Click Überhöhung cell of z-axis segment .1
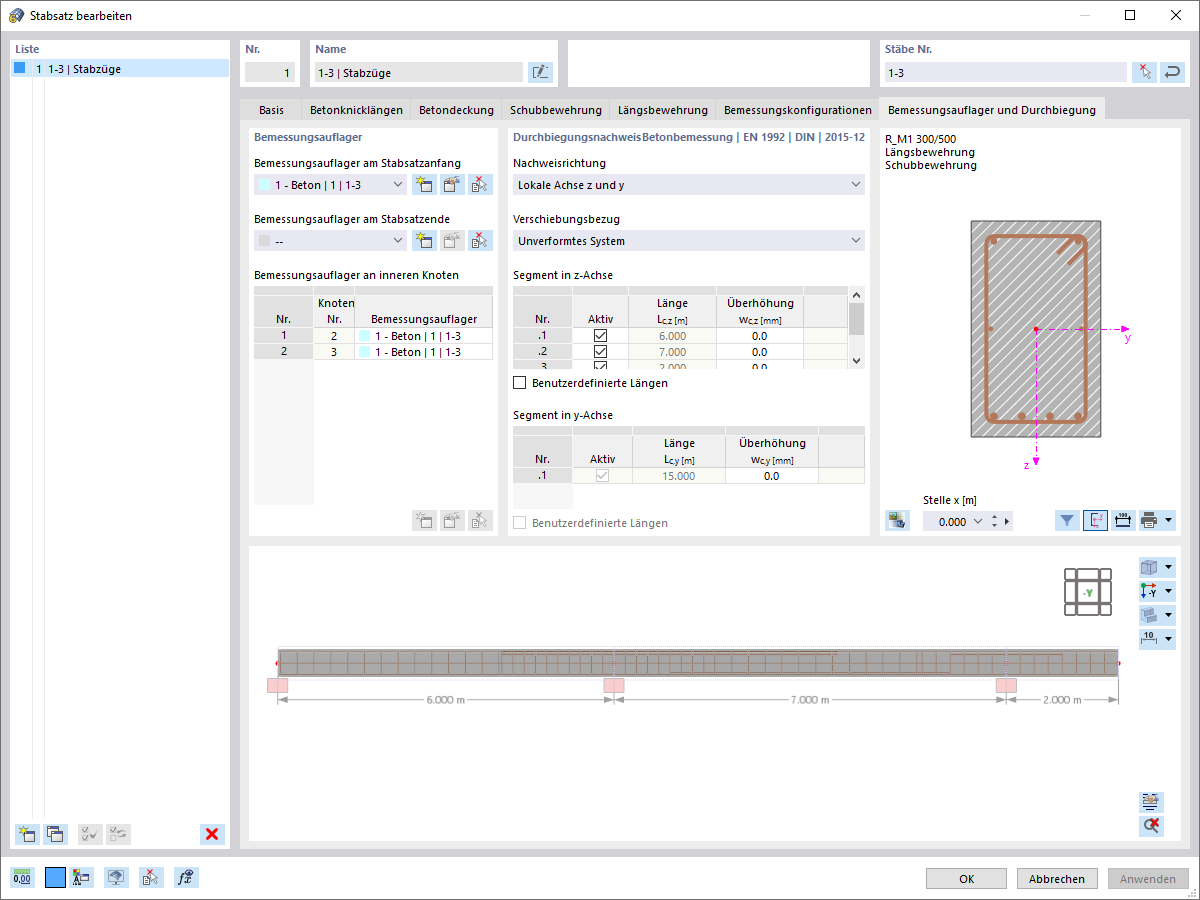 coord(759,336)
